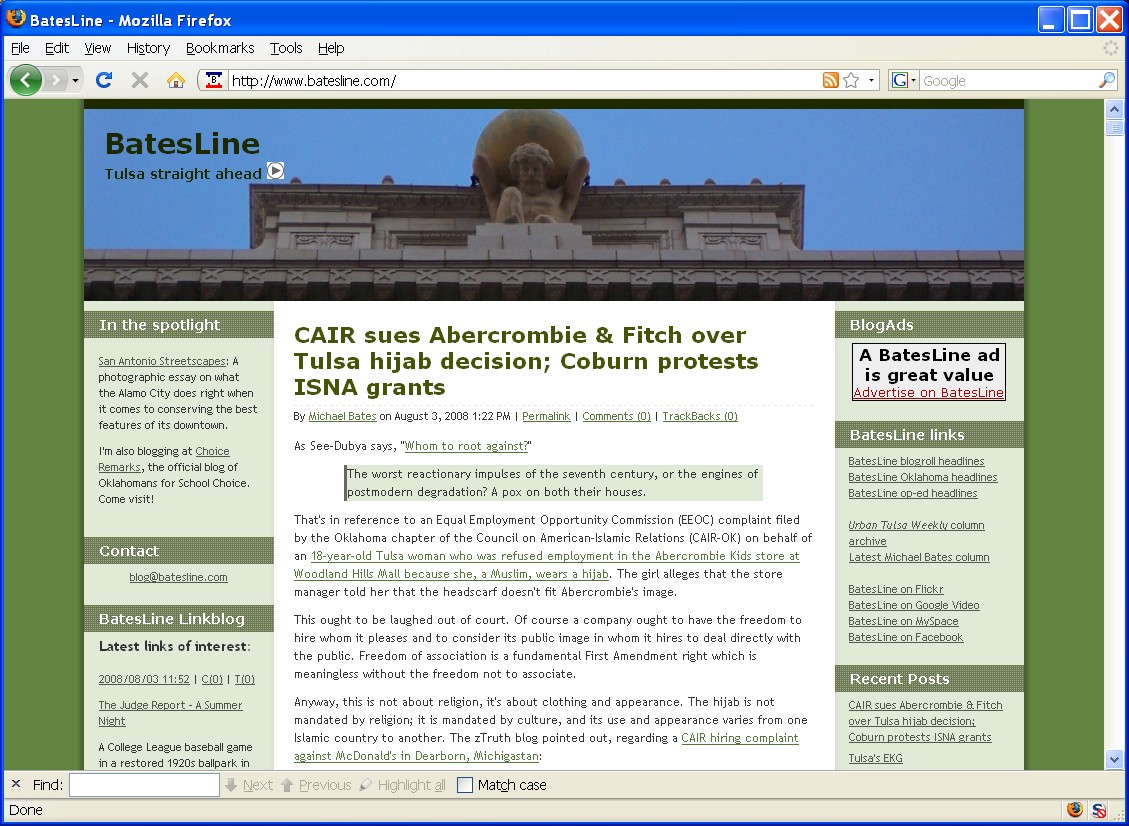Screen dimensions: 1129x826
Task: Open the address bar history dropdown
Action: (871, 80)
